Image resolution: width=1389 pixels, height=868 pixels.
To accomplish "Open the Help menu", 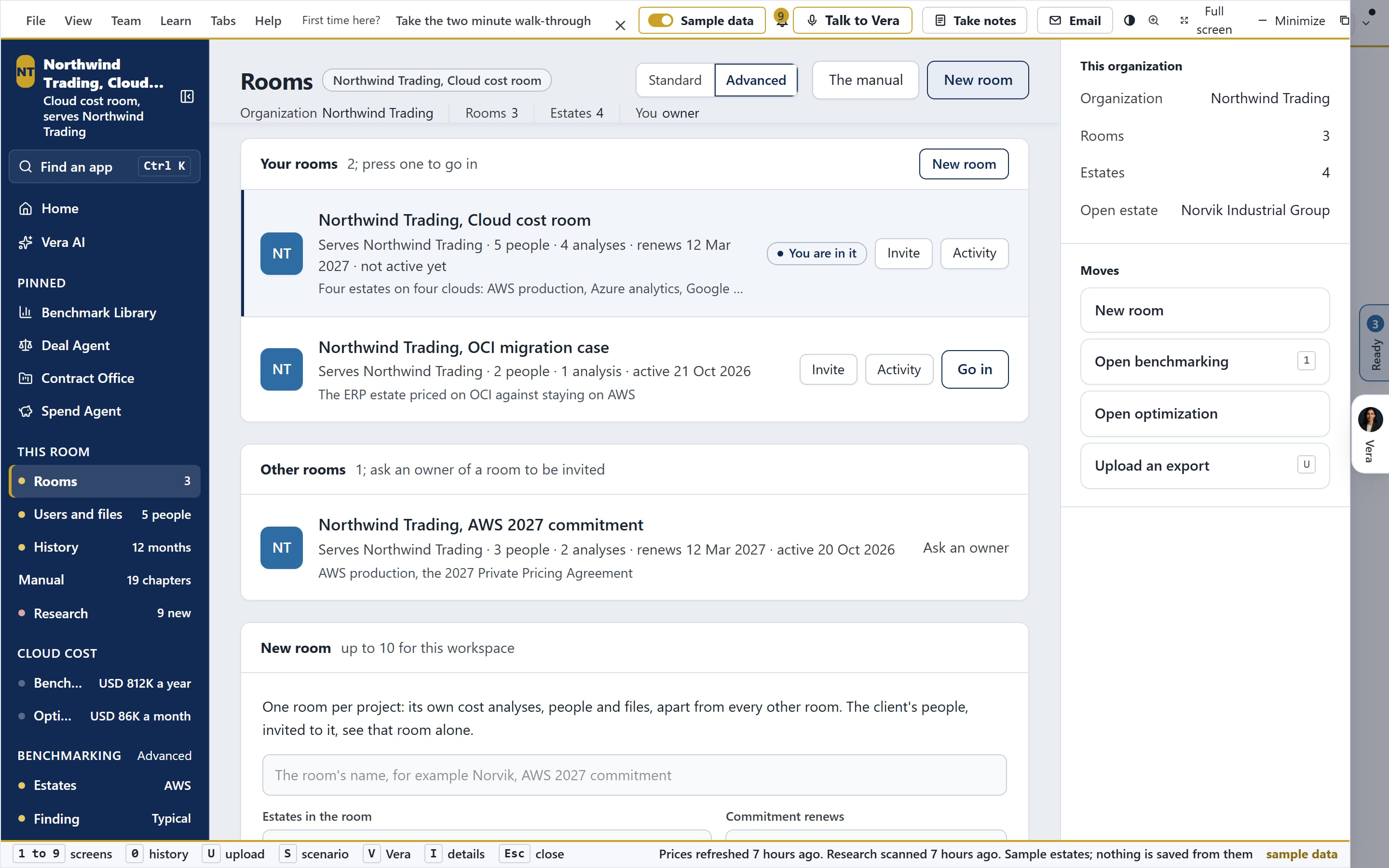I will [x=268, y=20].
